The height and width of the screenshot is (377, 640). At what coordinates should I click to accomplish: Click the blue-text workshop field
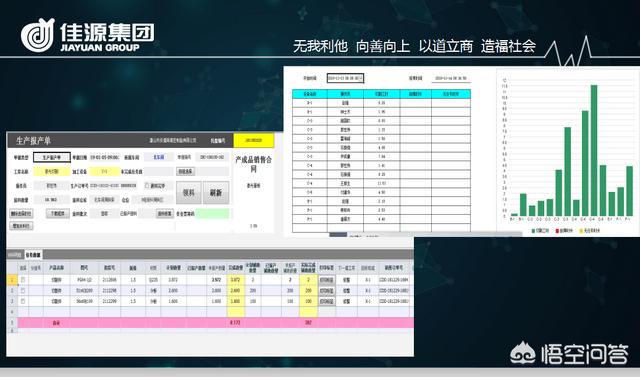pyautogui.click(x=158, y=157)
